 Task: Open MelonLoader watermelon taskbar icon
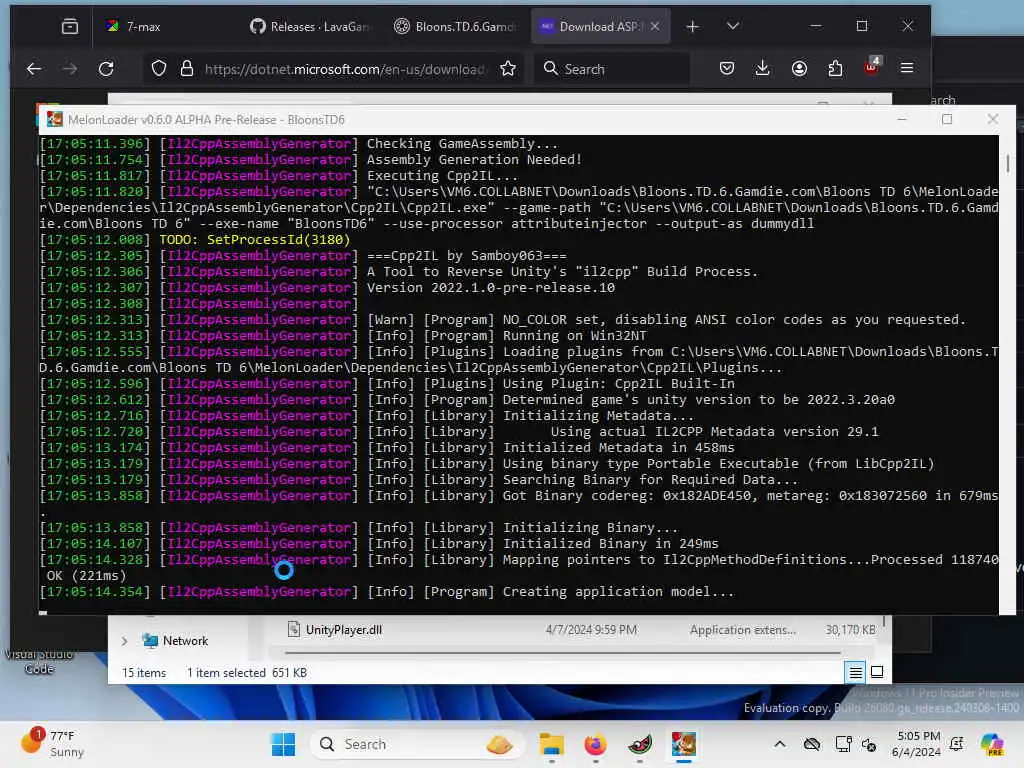(640, 744)
